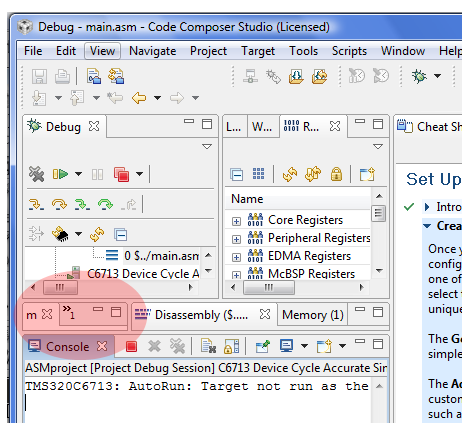
Task: Click the yellow Back navigation arrow
Action: [x=139, y=98]
